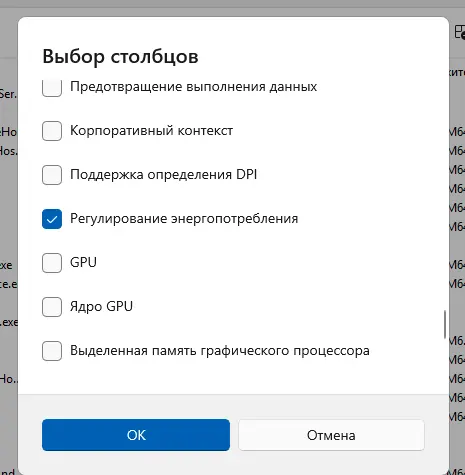The width and height of the screenshot is (465, 475).
Task: Check the Поддержка определения DPI box
Action: 52,175
